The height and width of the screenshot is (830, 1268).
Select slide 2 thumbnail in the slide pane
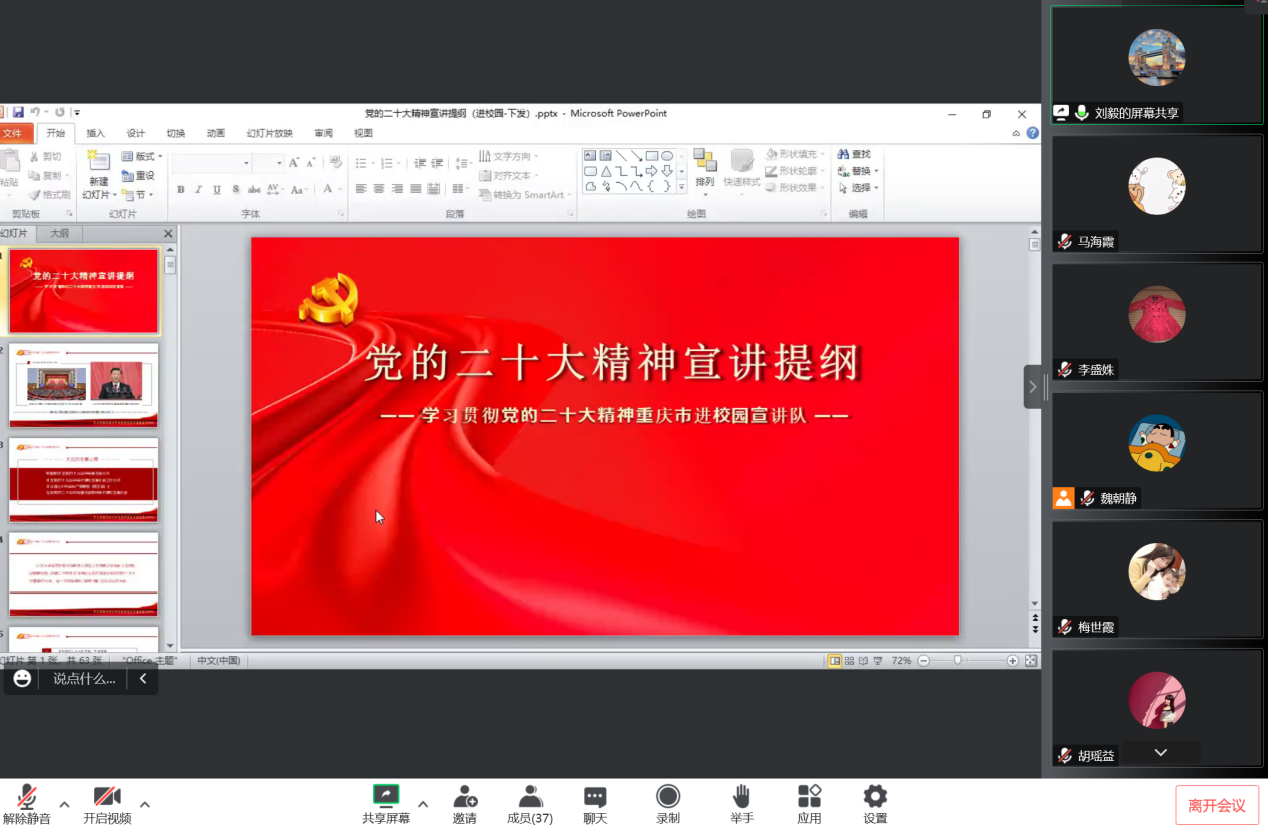(84, 385)
